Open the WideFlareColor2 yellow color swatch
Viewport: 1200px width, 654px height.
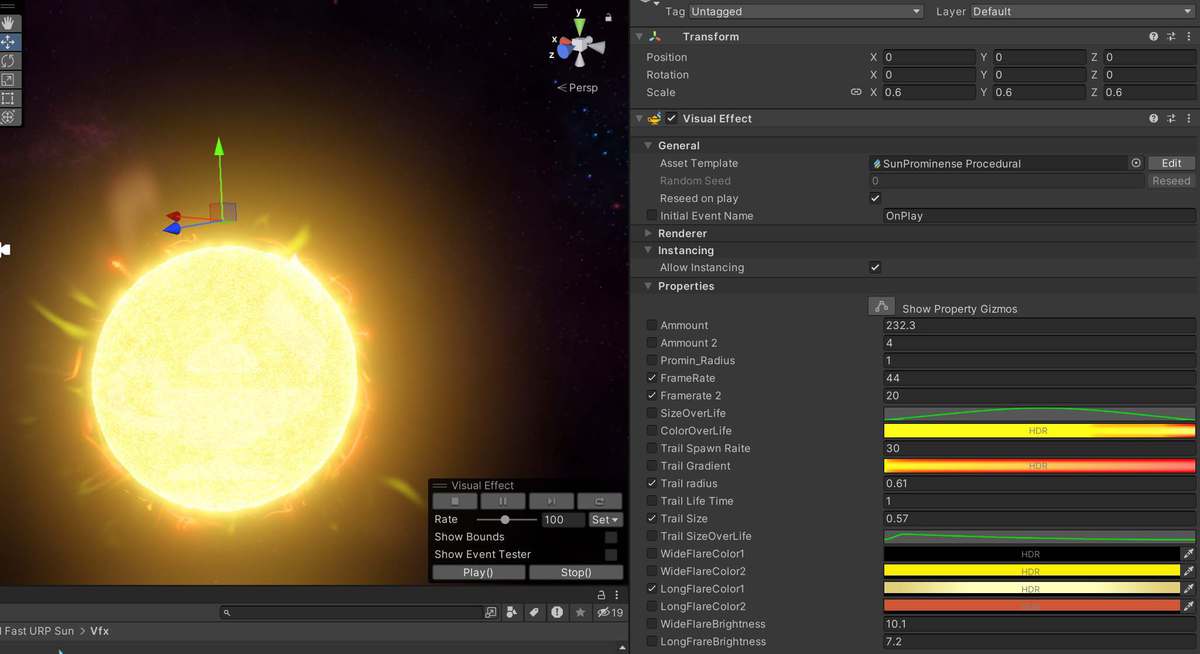pyautogui.click(x=1032, y=571)
